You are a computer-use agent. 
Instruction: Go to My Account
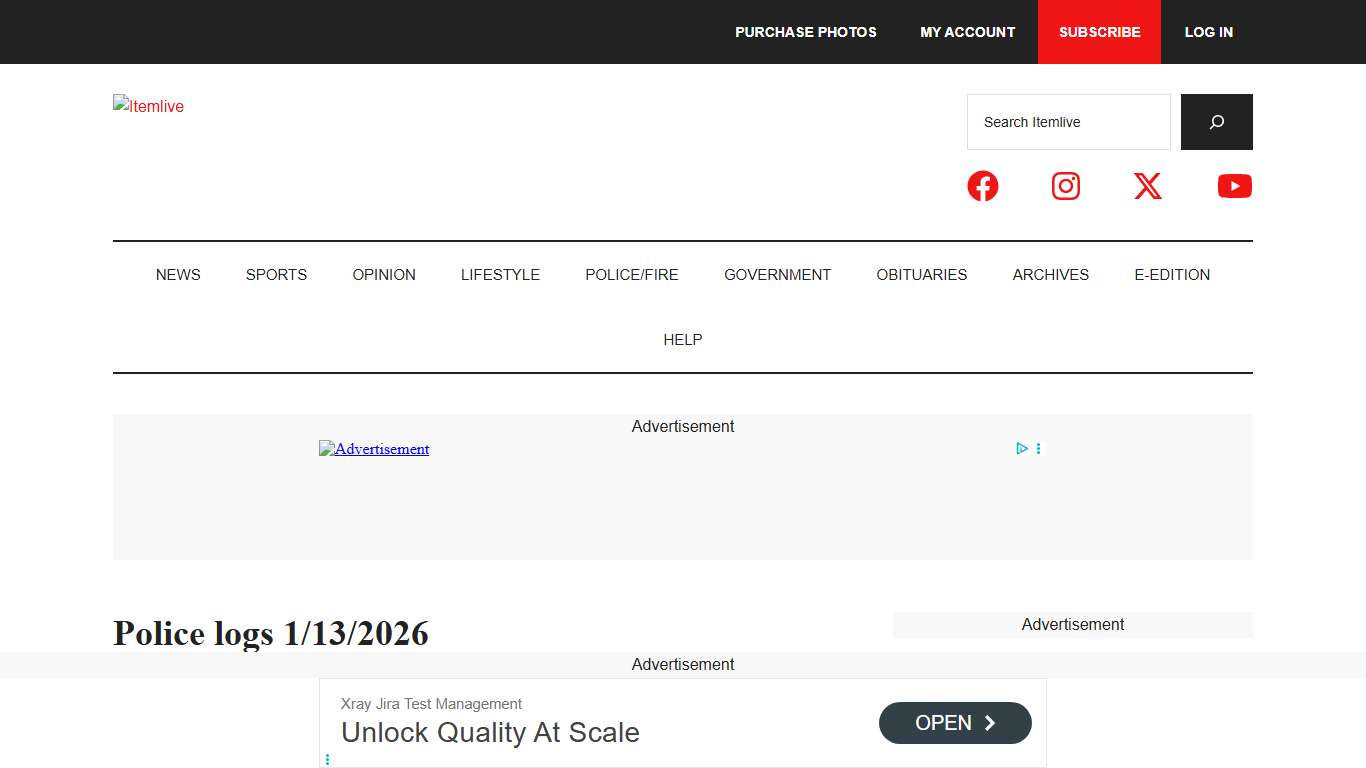click(x=967, y=32)
